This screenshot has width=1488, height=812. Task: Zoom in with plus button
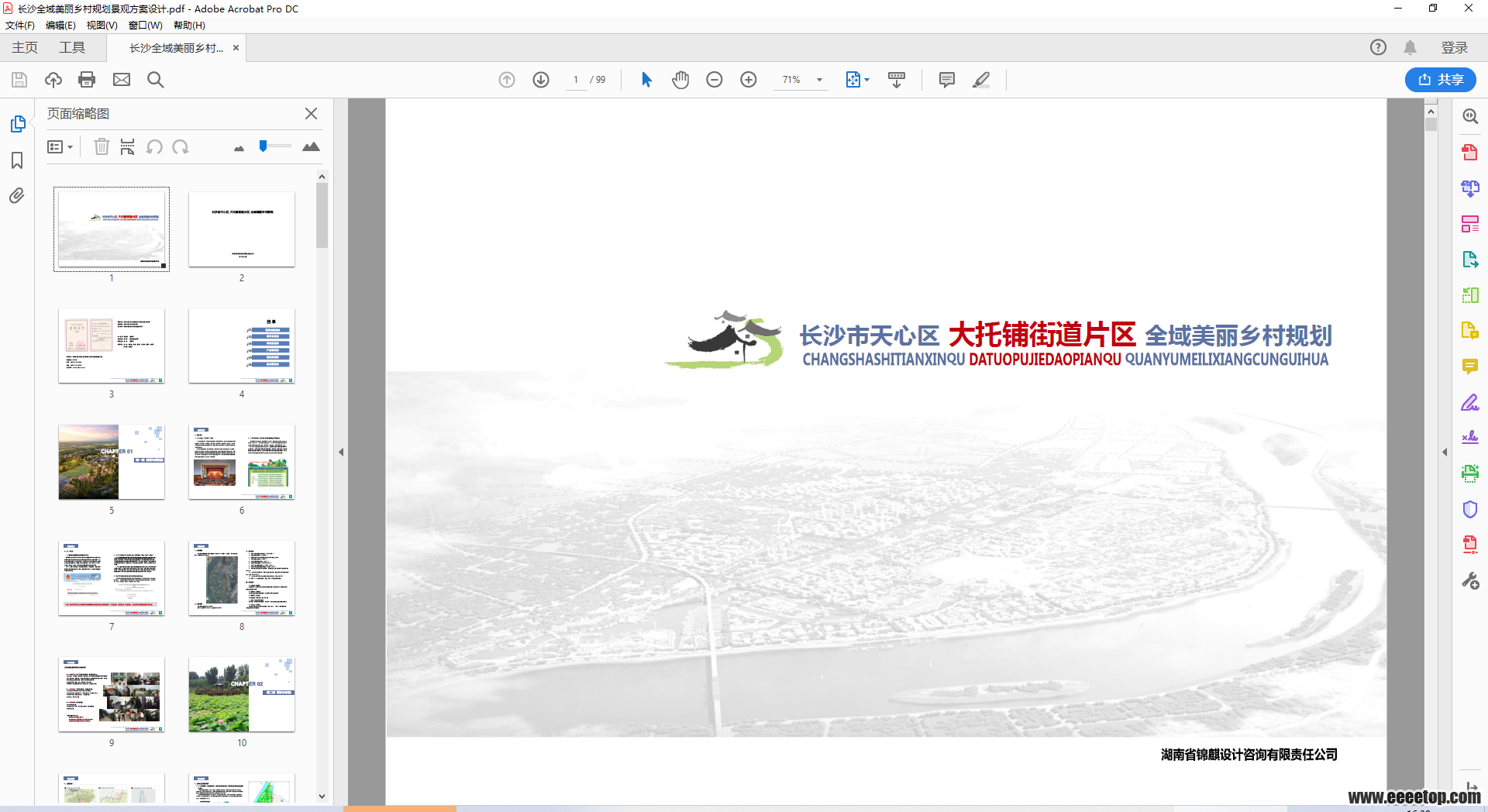[749, 80]
